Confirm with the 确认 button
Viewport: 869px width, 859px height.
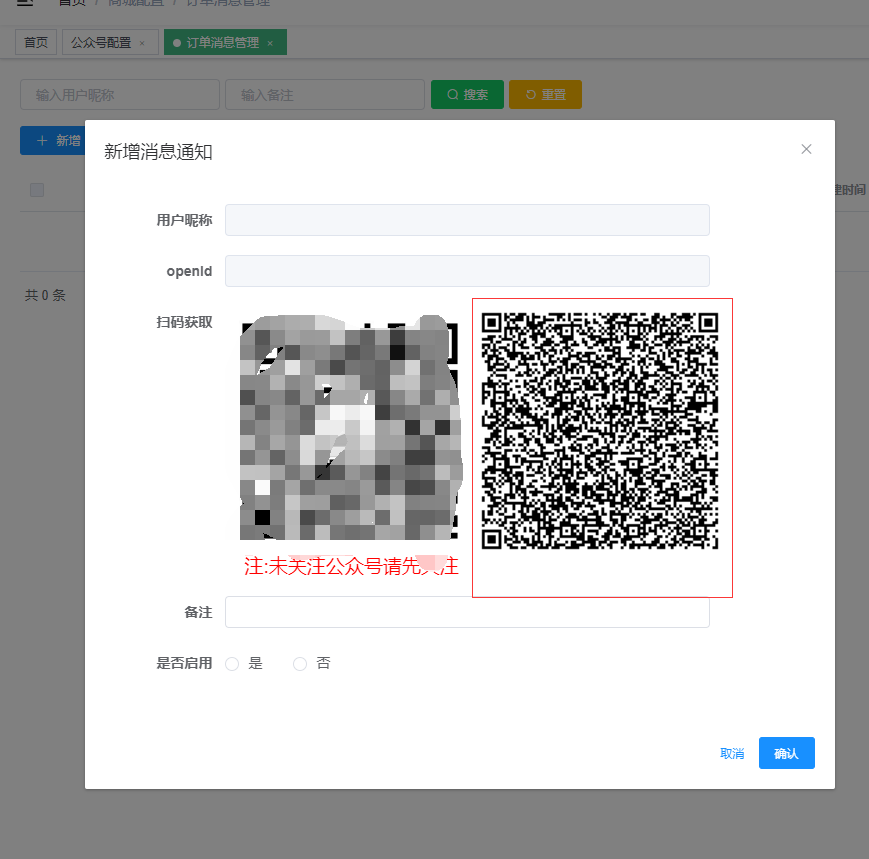pyautogui.click(x=786, y=753)
